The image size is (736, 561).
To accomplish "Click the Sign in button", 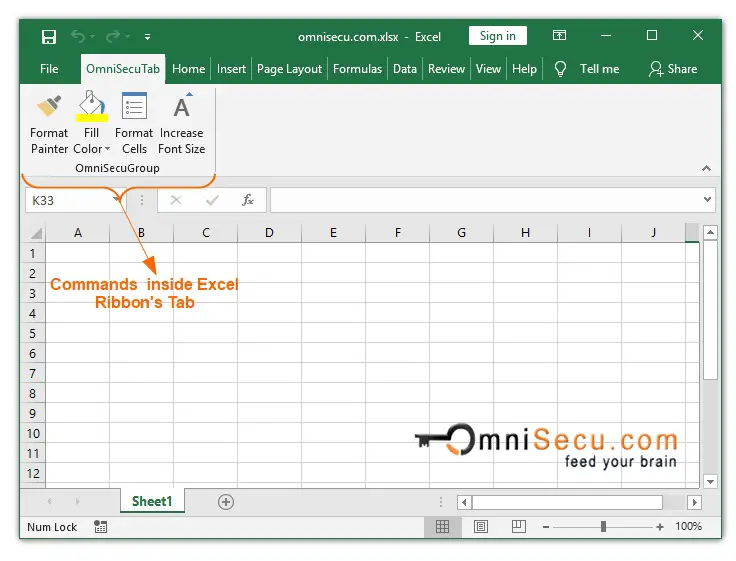I will point(498,36).
